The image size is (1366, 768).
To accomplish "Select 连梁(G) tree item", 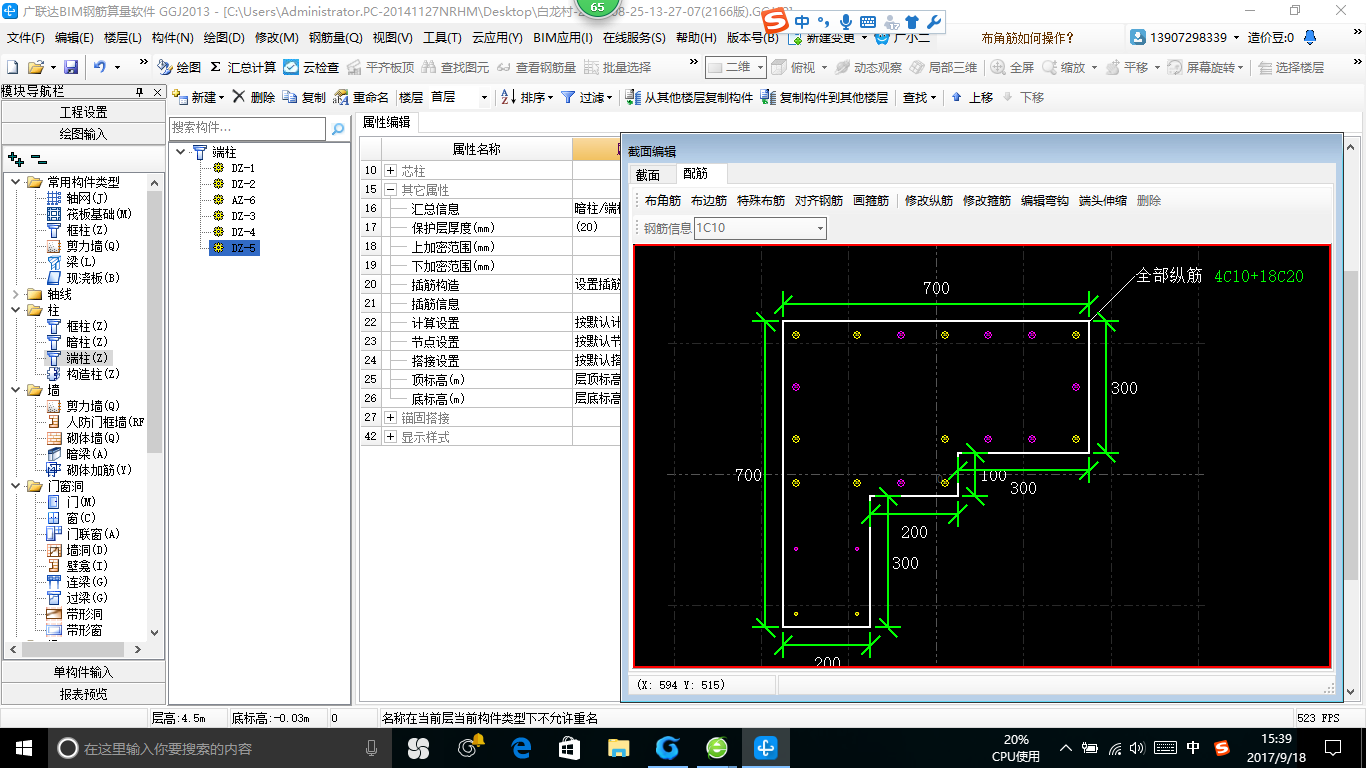I will coord(86,582).
